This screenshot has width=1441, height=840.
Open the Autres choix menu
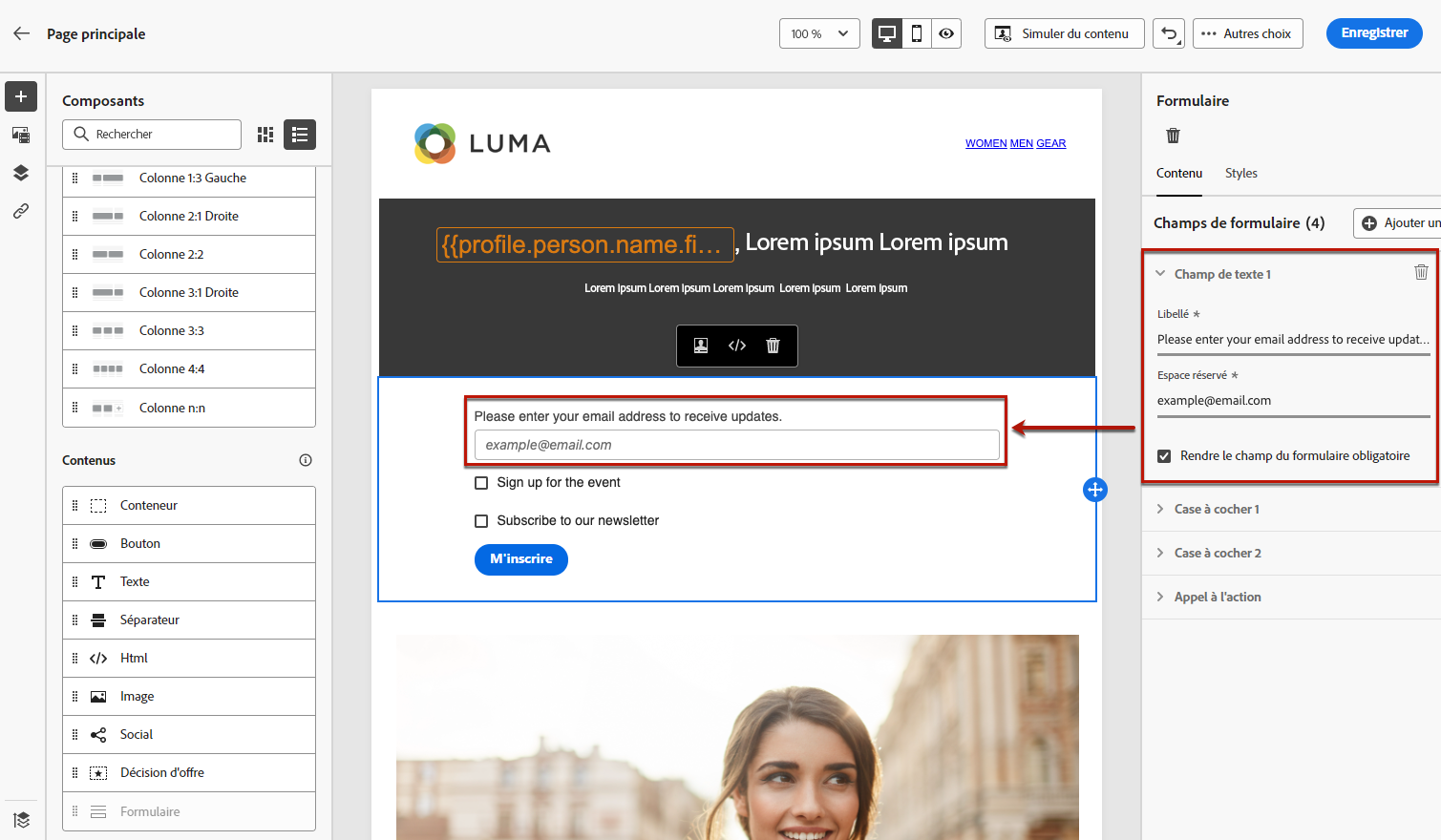[x=1247, y=33]
